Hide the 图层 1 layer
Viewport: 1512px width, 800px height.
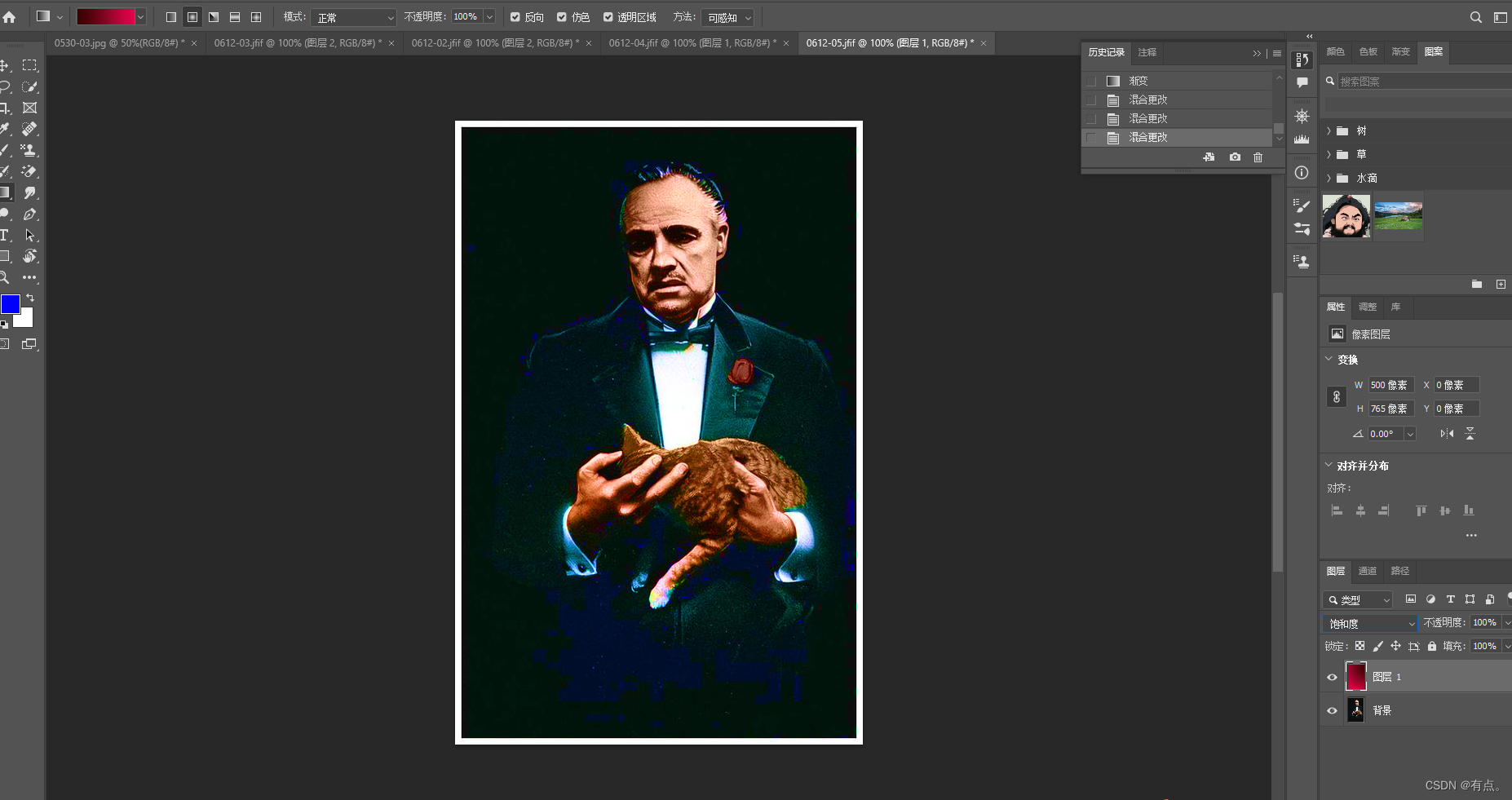pos(1332,677)
